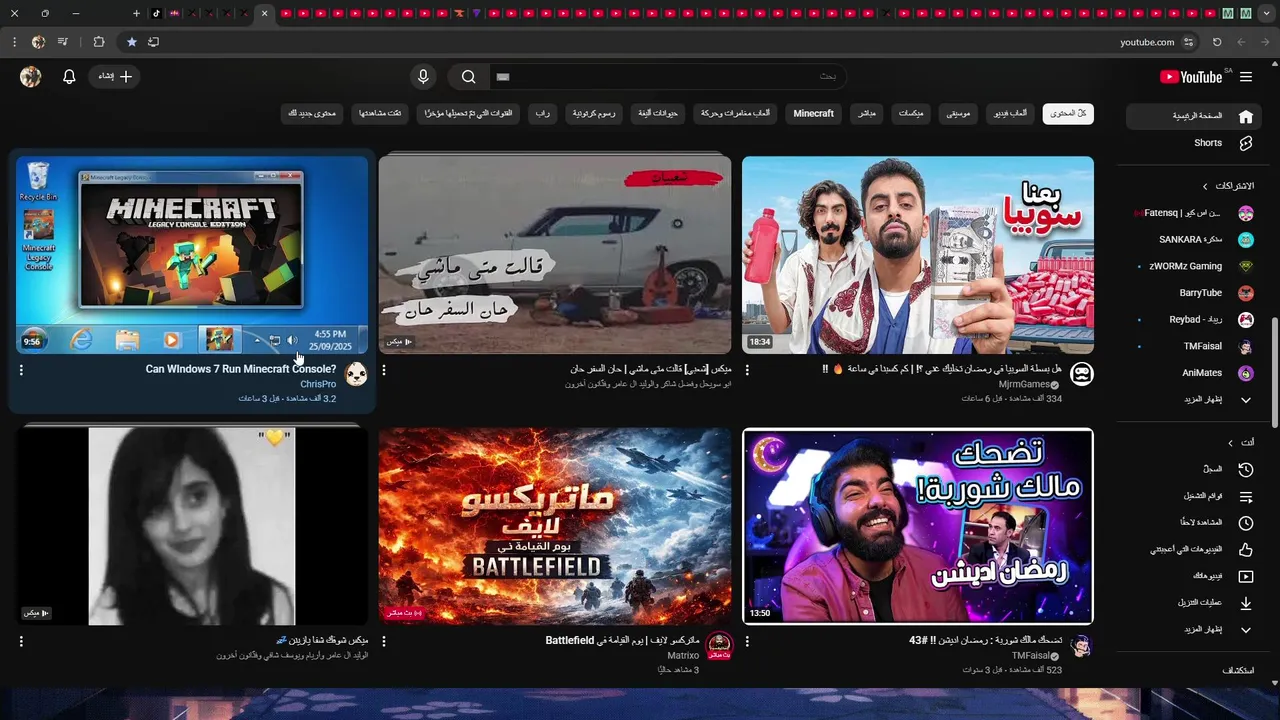Open the You (أنت) section header
This screenshot has width=1280, height=720.
(x=1241, y=442)
